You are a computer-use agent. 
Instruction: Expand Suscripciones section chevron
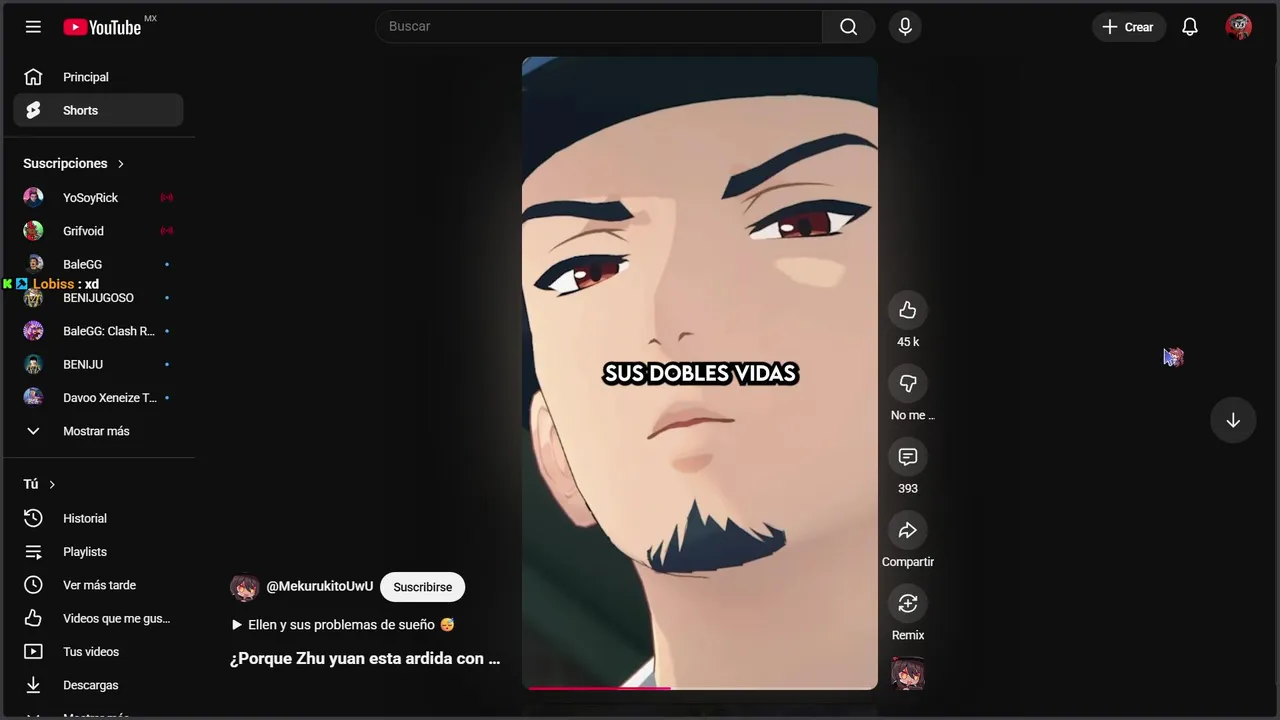pyautogui.click(x=121, y=163)
